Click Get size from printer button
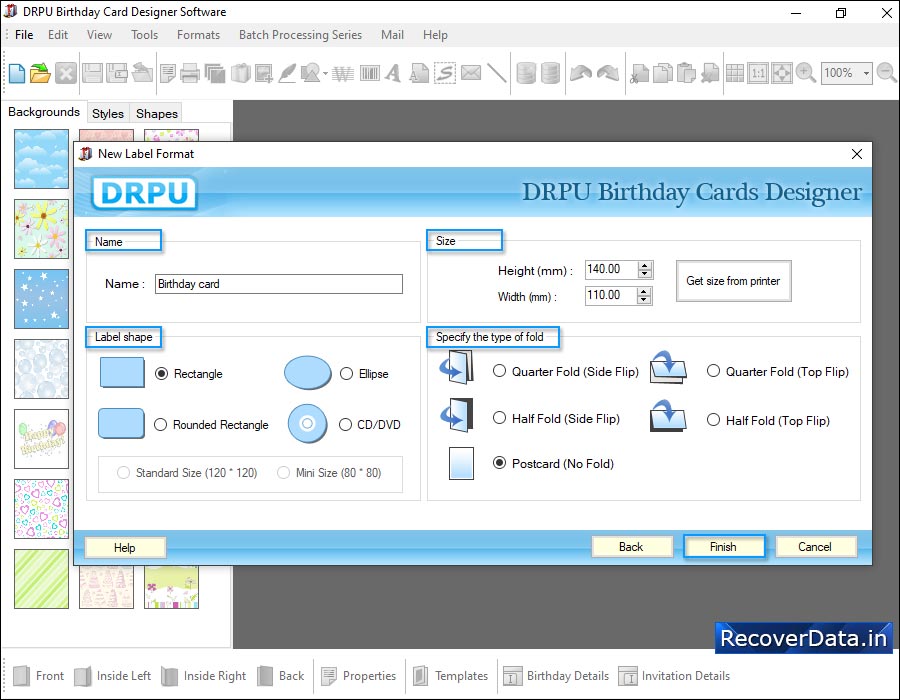 733,281
